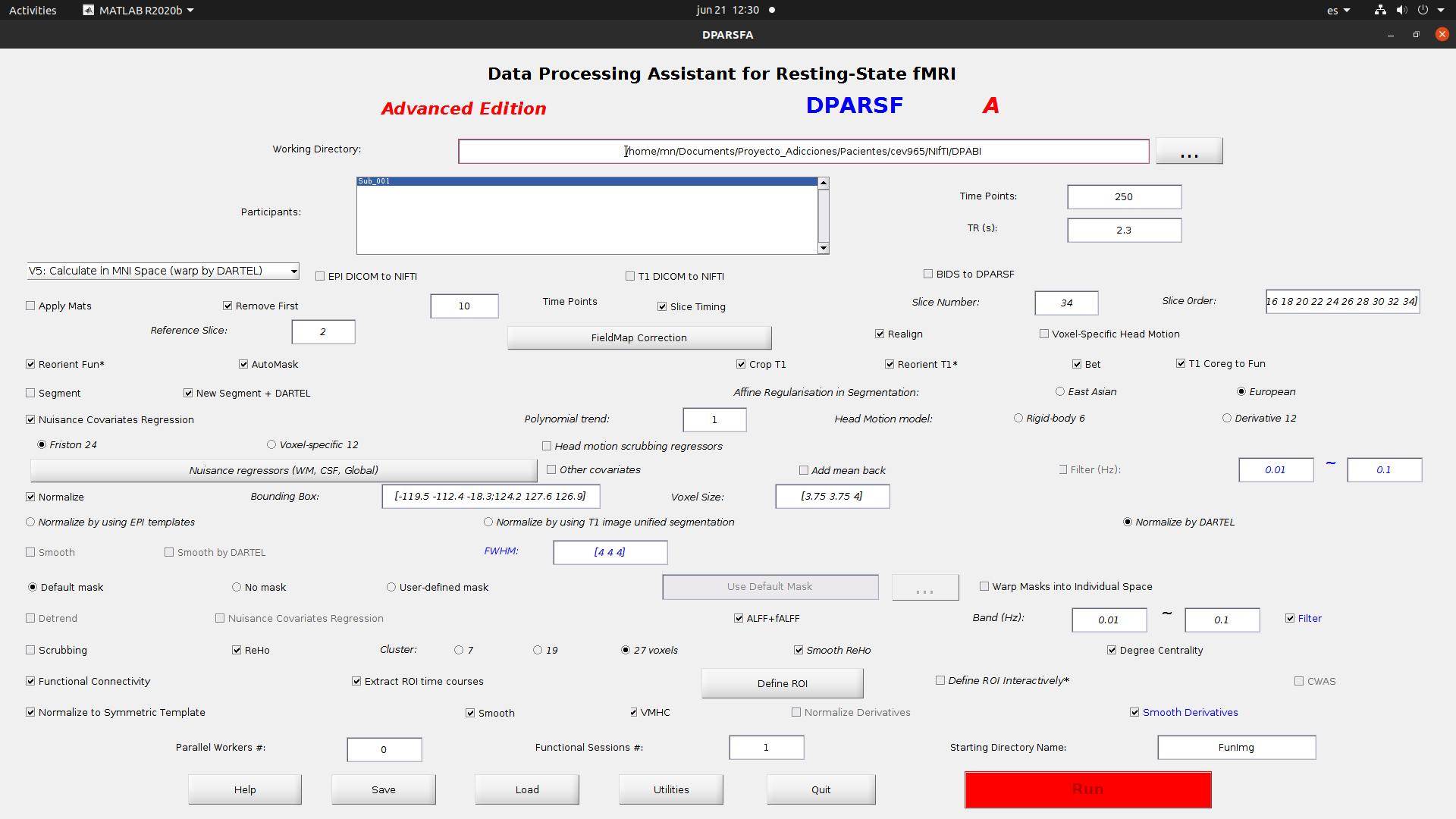This screenshot has height=819, width=1456.
Task: Enable the Slice Timing checkbox
Action: 662,306
